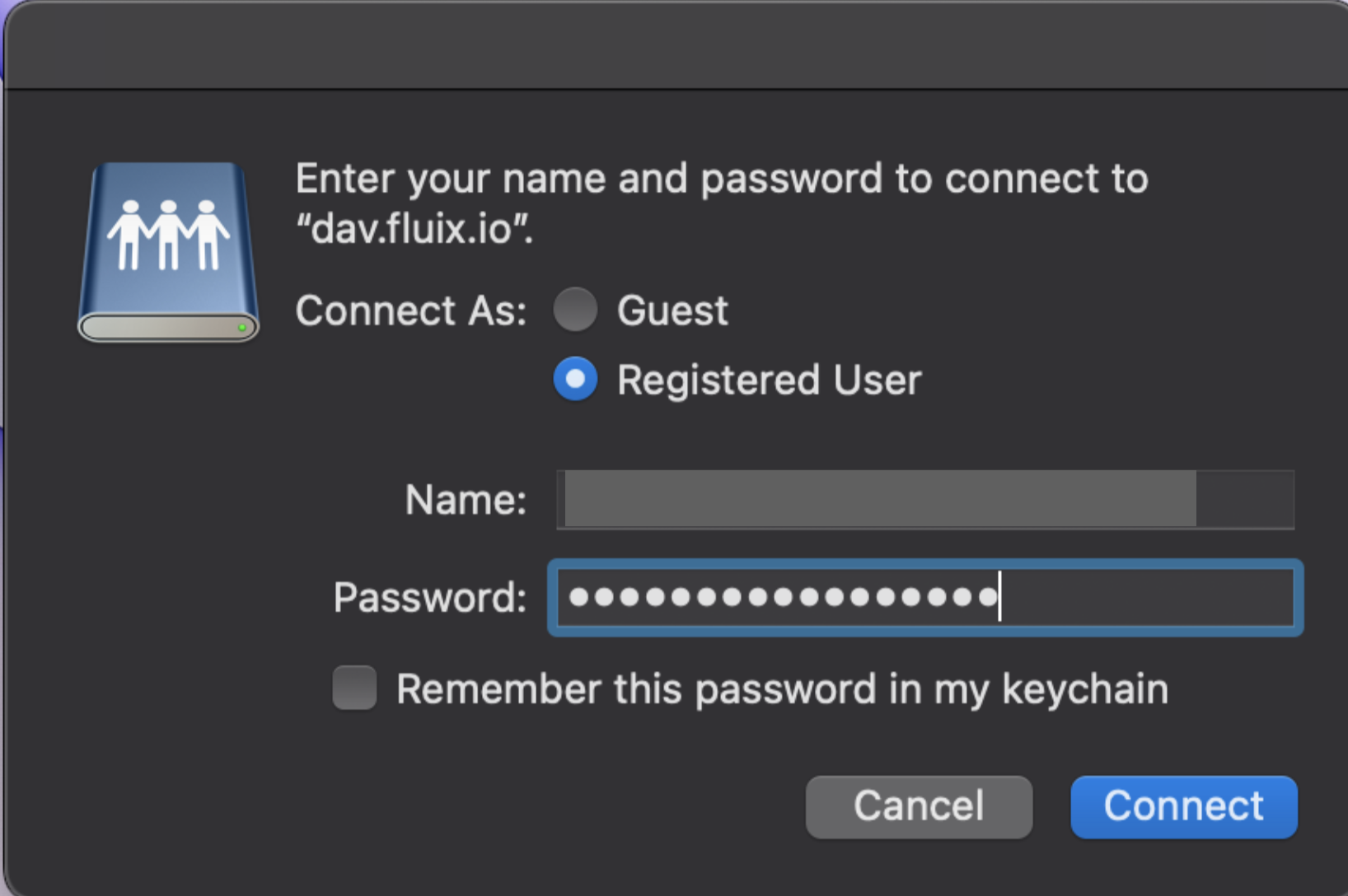Click the shared network drive icon
The width and height of the screenshot is (1348, 896).
click(169, 252)
